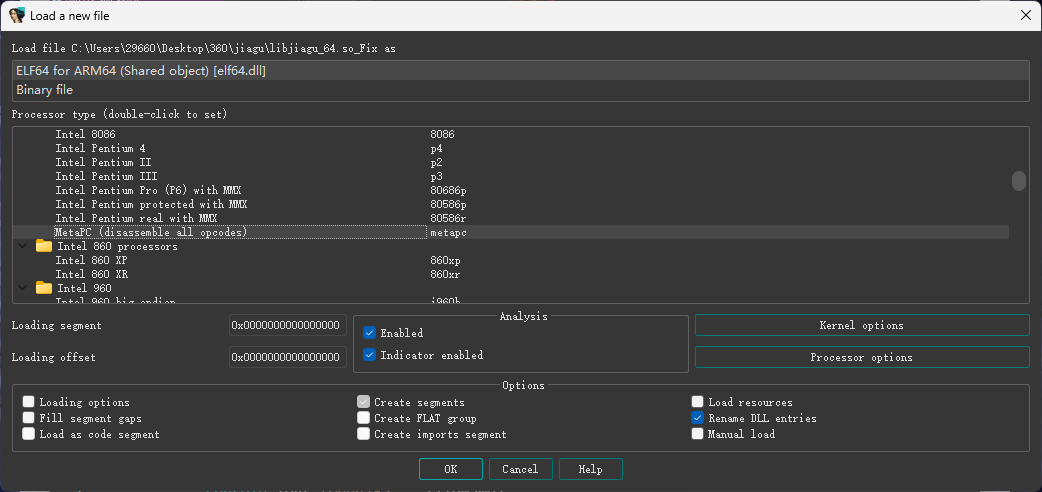This screenshot has width=1042, height=492.
Task: Check Fill segment gaps
Action: [x=29, y=418]
